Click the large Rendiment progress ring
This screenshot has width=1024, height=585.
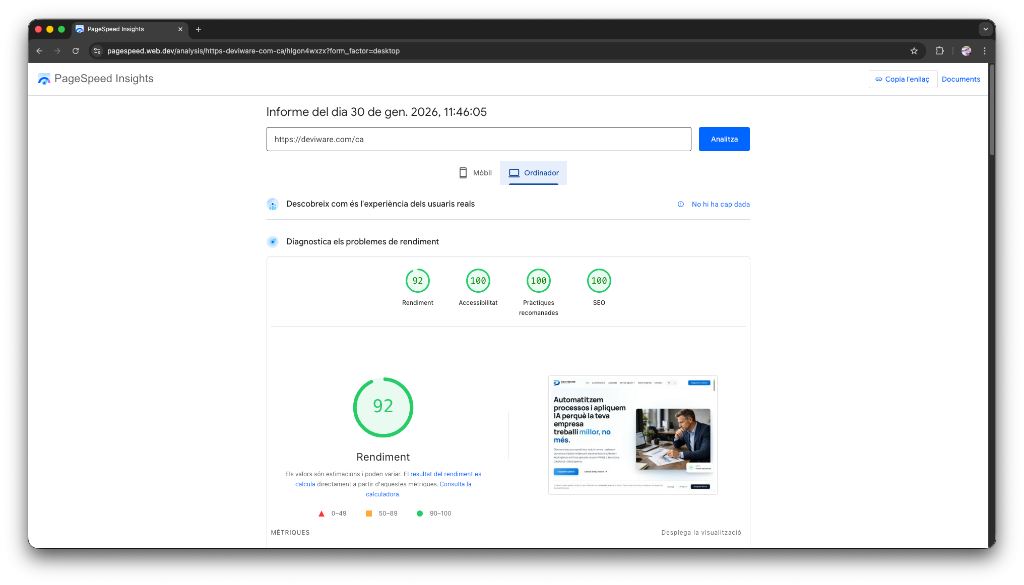coord(383,407)
